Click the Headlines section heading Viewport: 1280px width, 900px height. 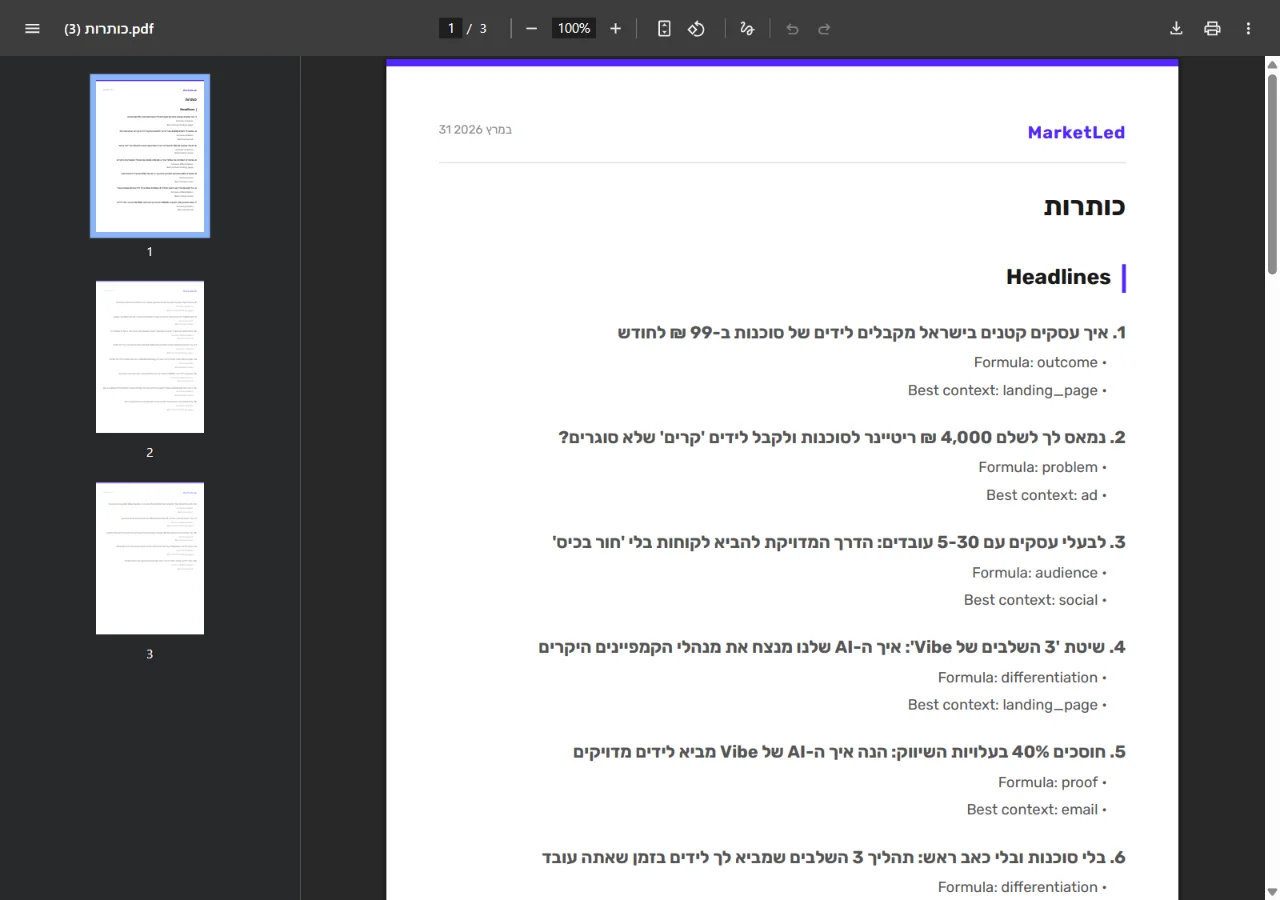[1058, 278]
